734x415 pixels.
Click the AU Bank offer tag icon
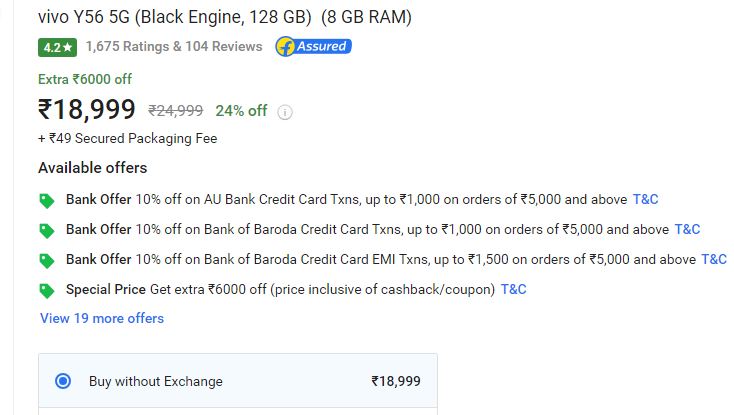(47, 201)
